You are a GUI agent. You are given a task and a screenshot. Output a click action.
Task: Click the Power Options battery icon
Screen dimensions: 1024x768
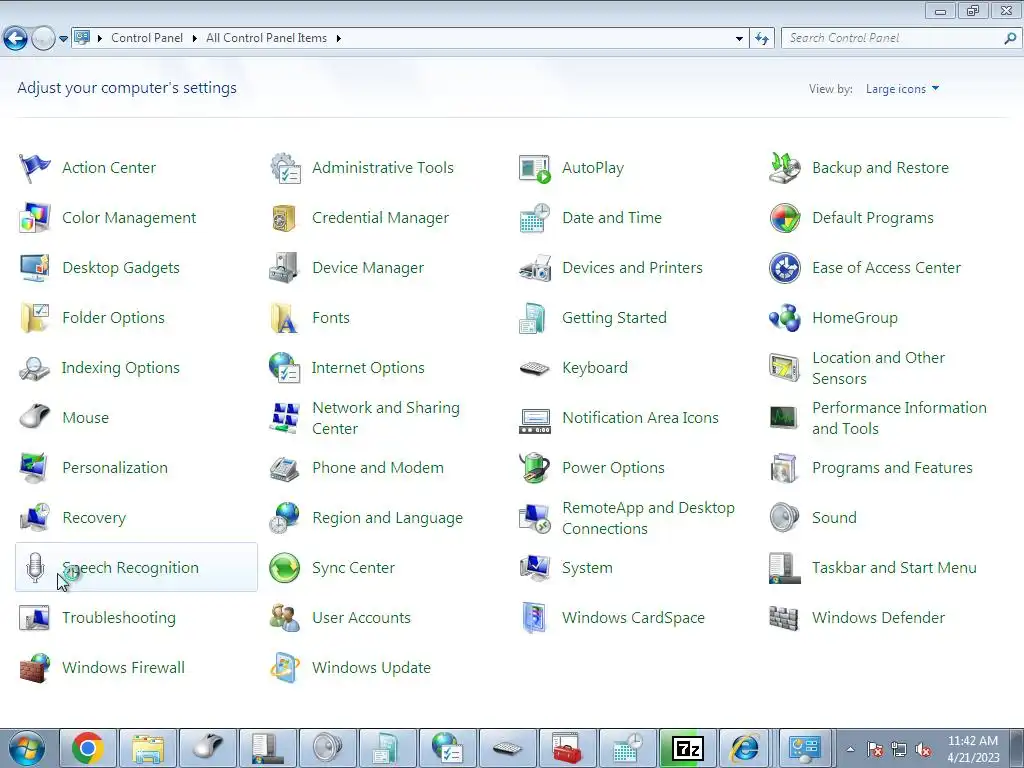(535, 468)
